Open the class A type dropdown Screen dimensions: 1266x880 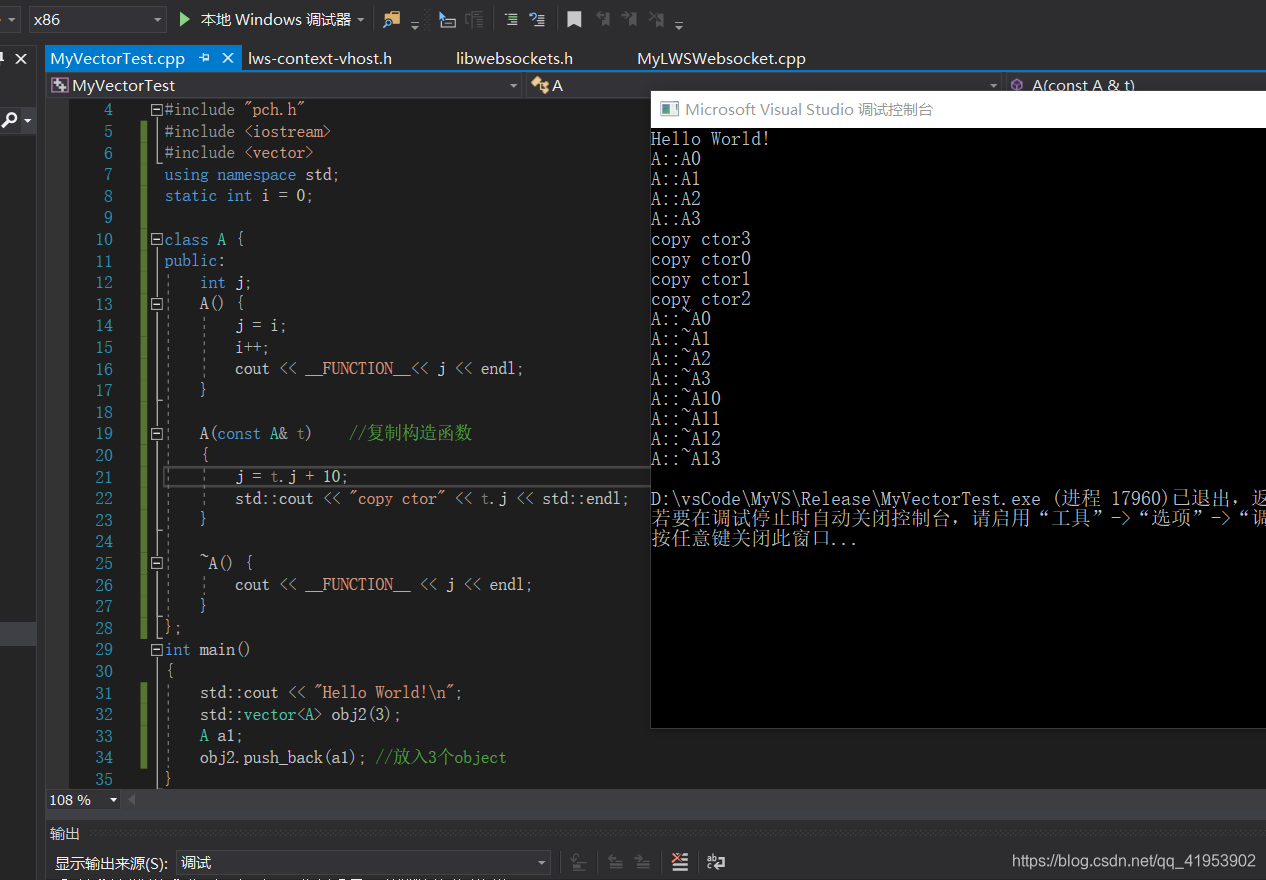(764, 85)
